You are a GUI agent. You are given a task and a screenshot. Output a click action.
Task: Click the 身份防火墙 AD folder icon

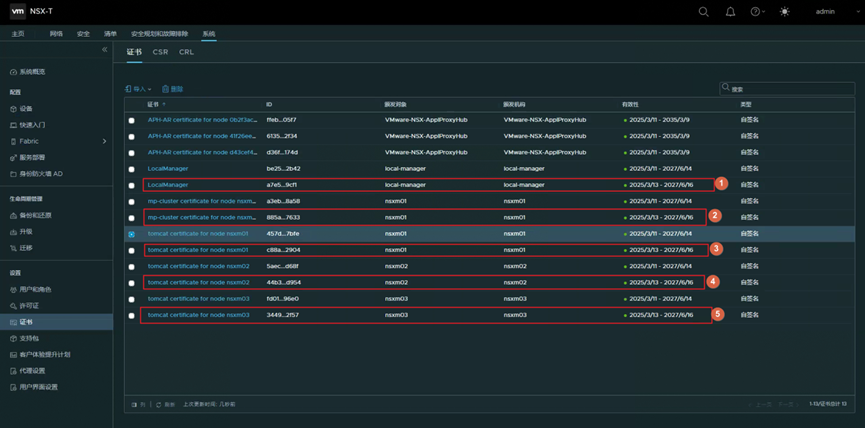click(14, 174)
